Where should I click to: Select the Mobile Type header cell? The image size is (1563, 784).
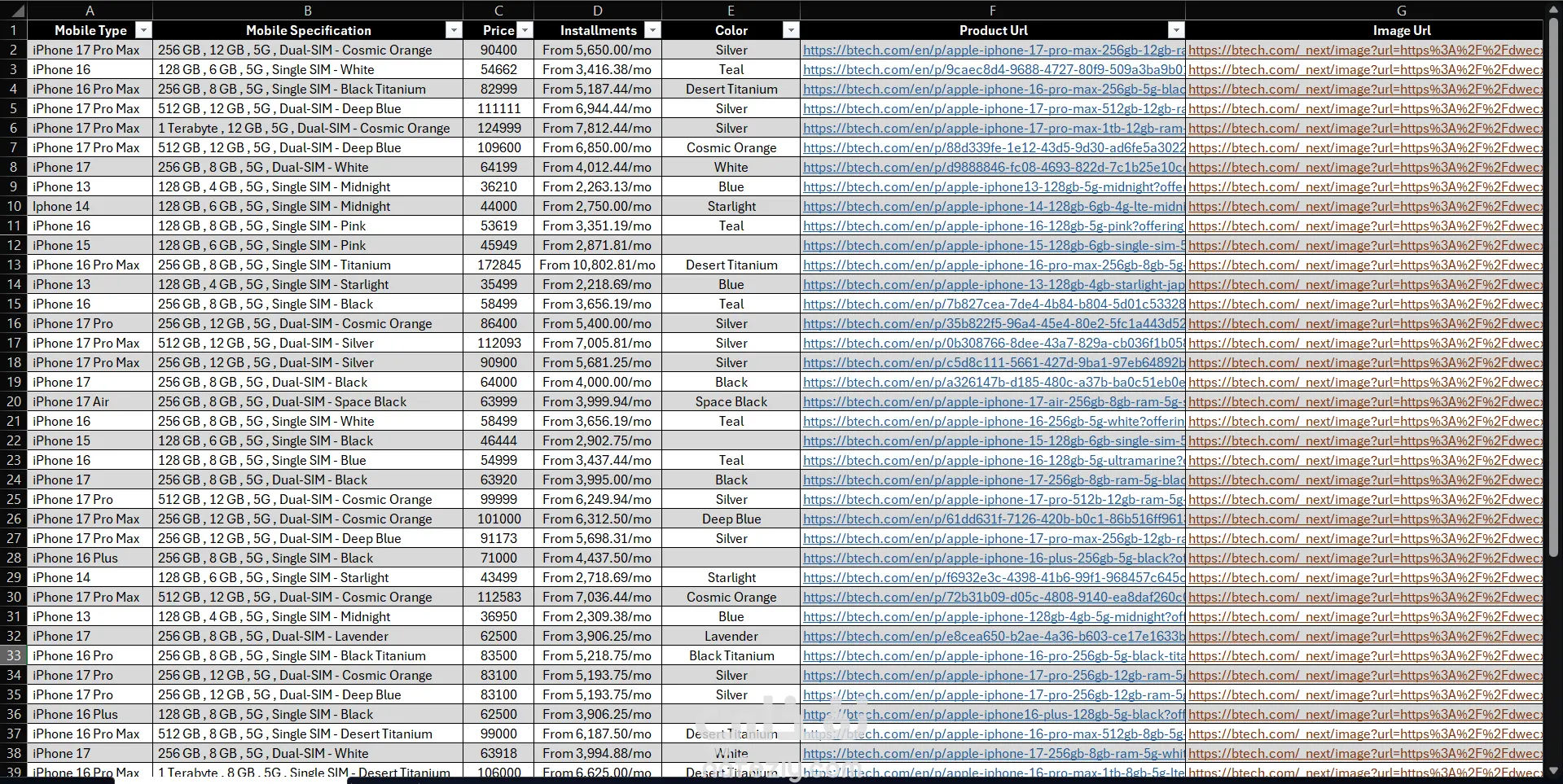tap(90, 30)
